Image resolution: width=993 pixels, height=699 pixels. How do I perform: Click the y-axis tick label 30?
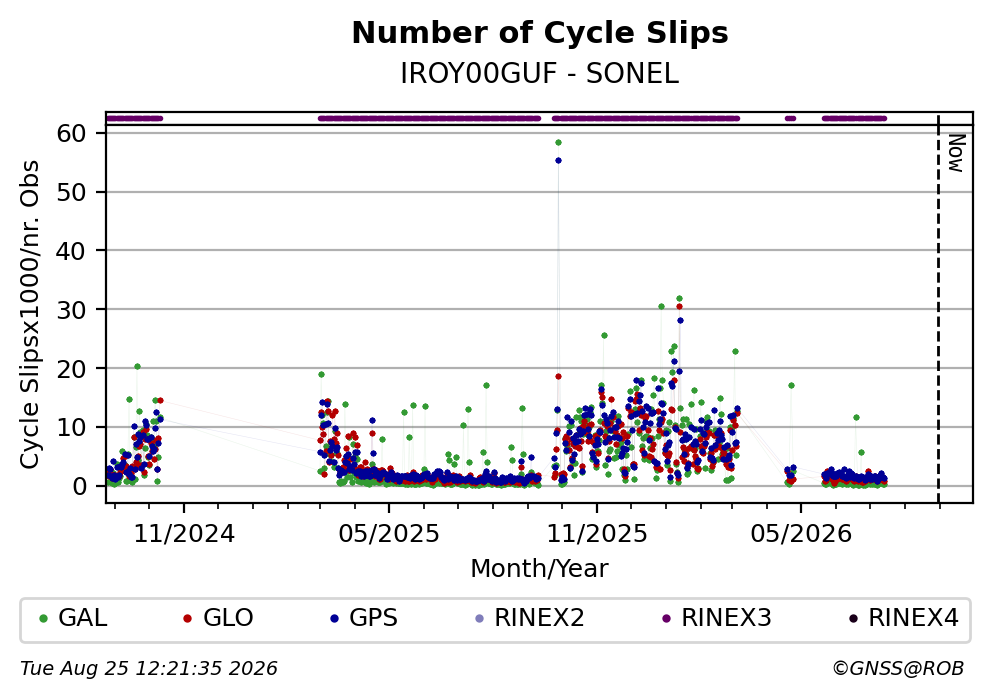[x=72, y=310]
